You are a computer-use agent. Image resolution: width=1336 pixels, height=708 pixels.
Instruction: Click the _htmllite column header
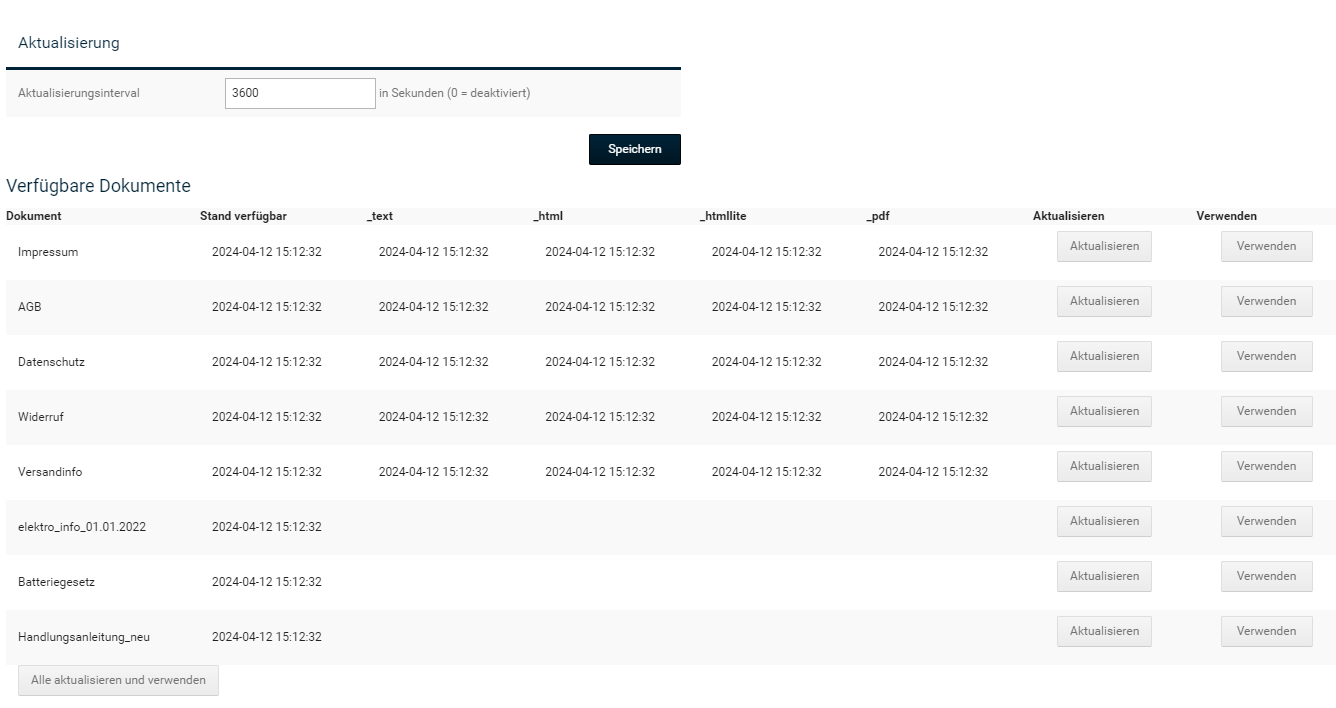point(723,216)
